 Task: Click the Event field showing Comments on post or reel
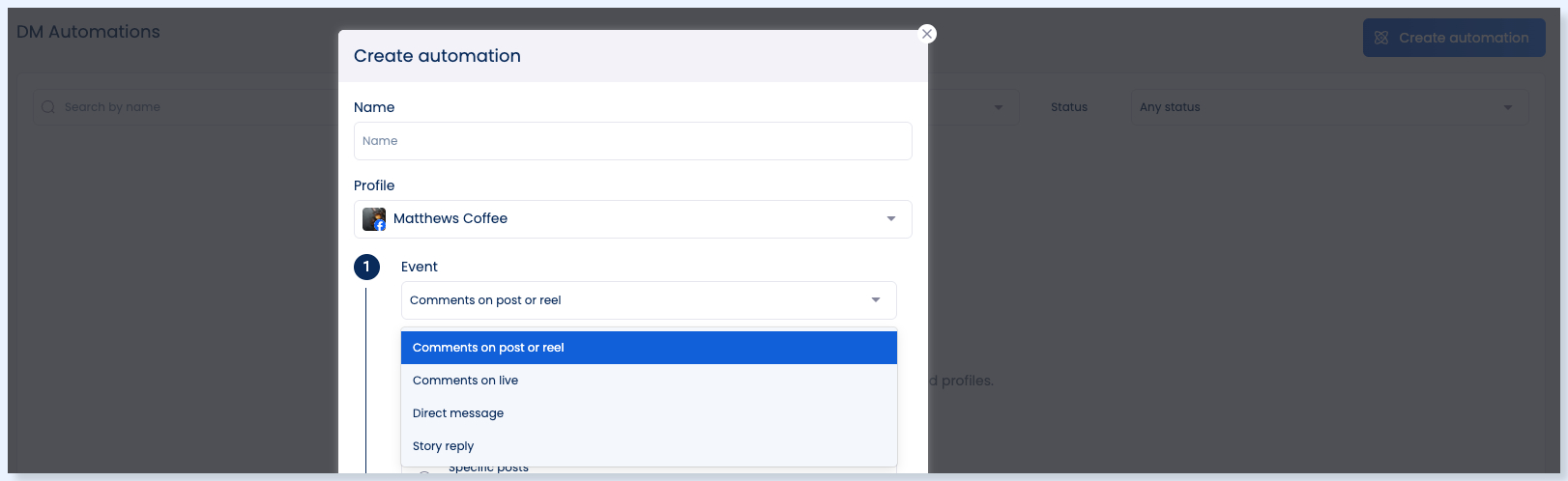pos(649,300)
